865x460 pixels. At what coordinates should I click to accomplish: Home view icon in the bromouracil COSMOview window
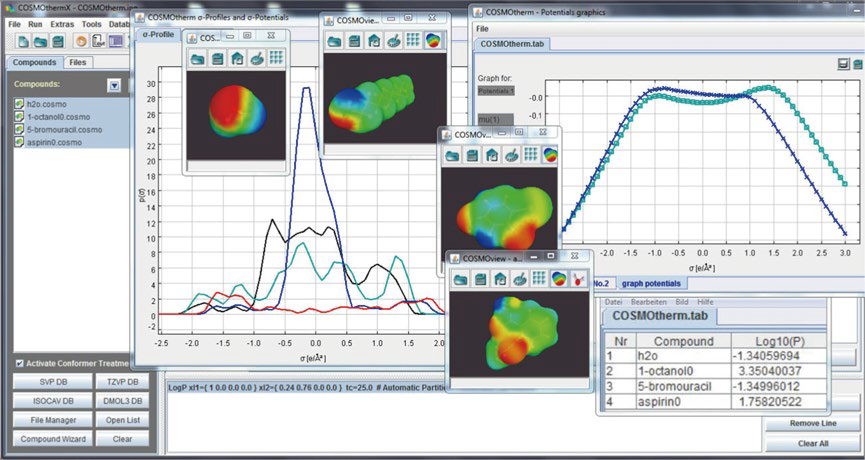click(492, 156)
